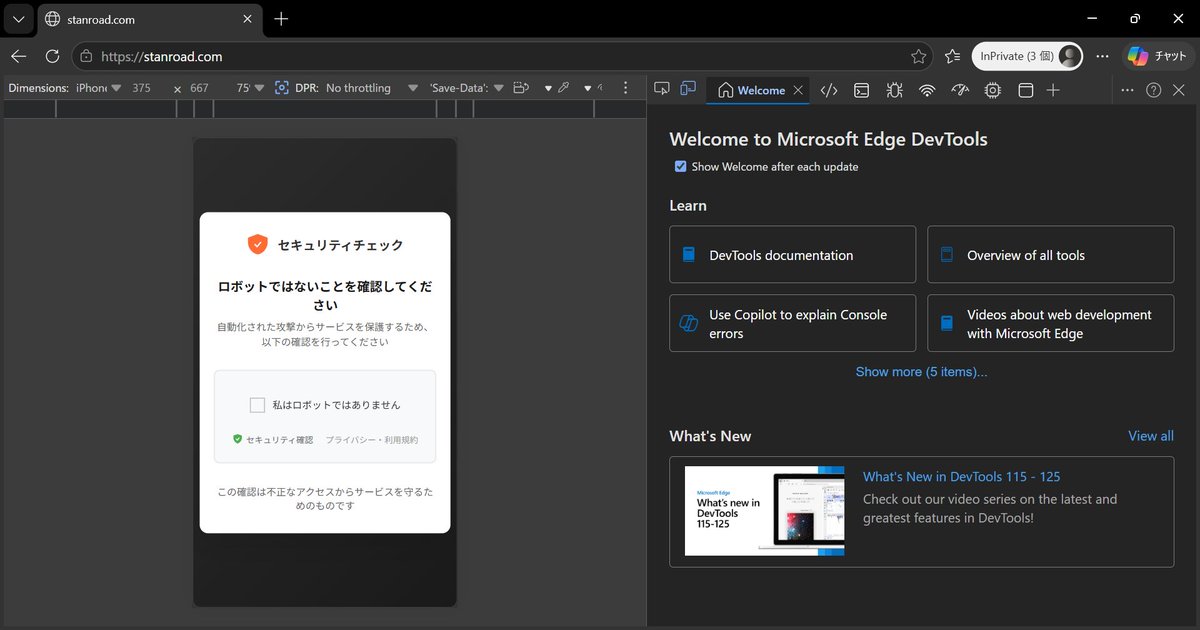Close the Welcome tab
Image resolution: width=1200 pixels, height=630 pixels.
tap(798, 90)
